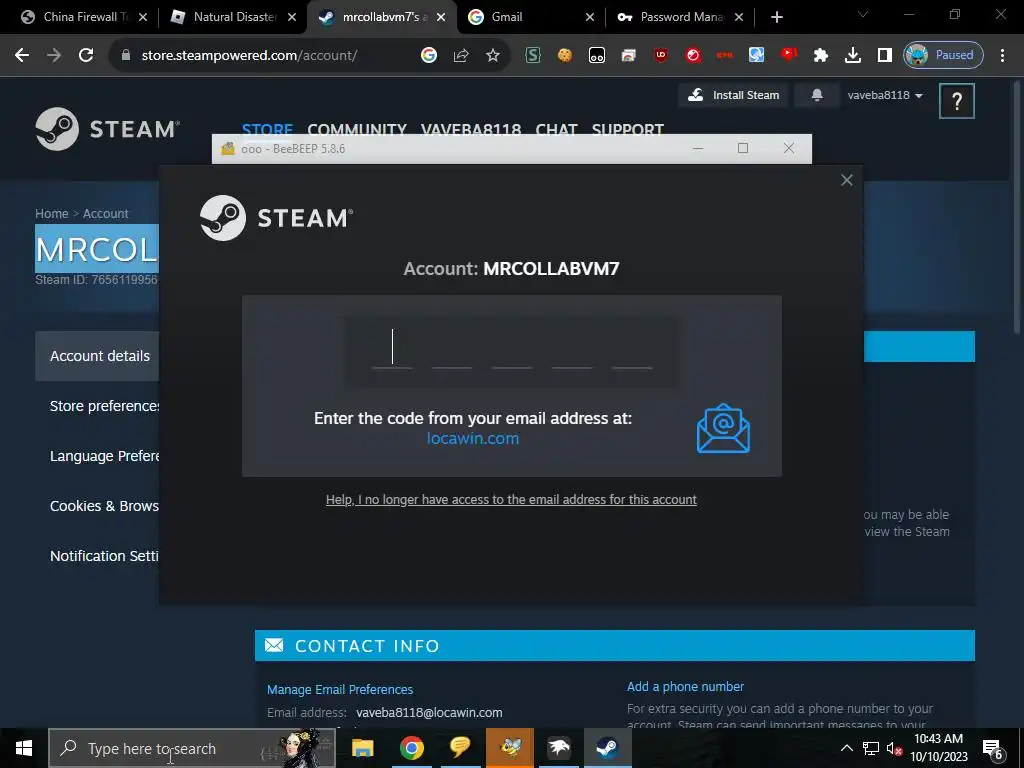Viewport: 1024px width, 768px height.
Task: Click the muted volume tray icon
Action: click(893, 748)
